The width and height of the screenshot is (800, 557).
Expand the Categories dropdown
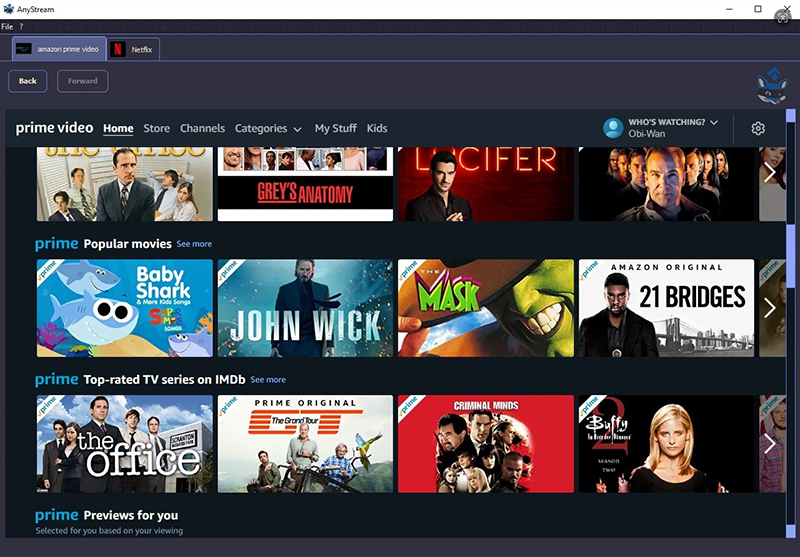[268, 129]
